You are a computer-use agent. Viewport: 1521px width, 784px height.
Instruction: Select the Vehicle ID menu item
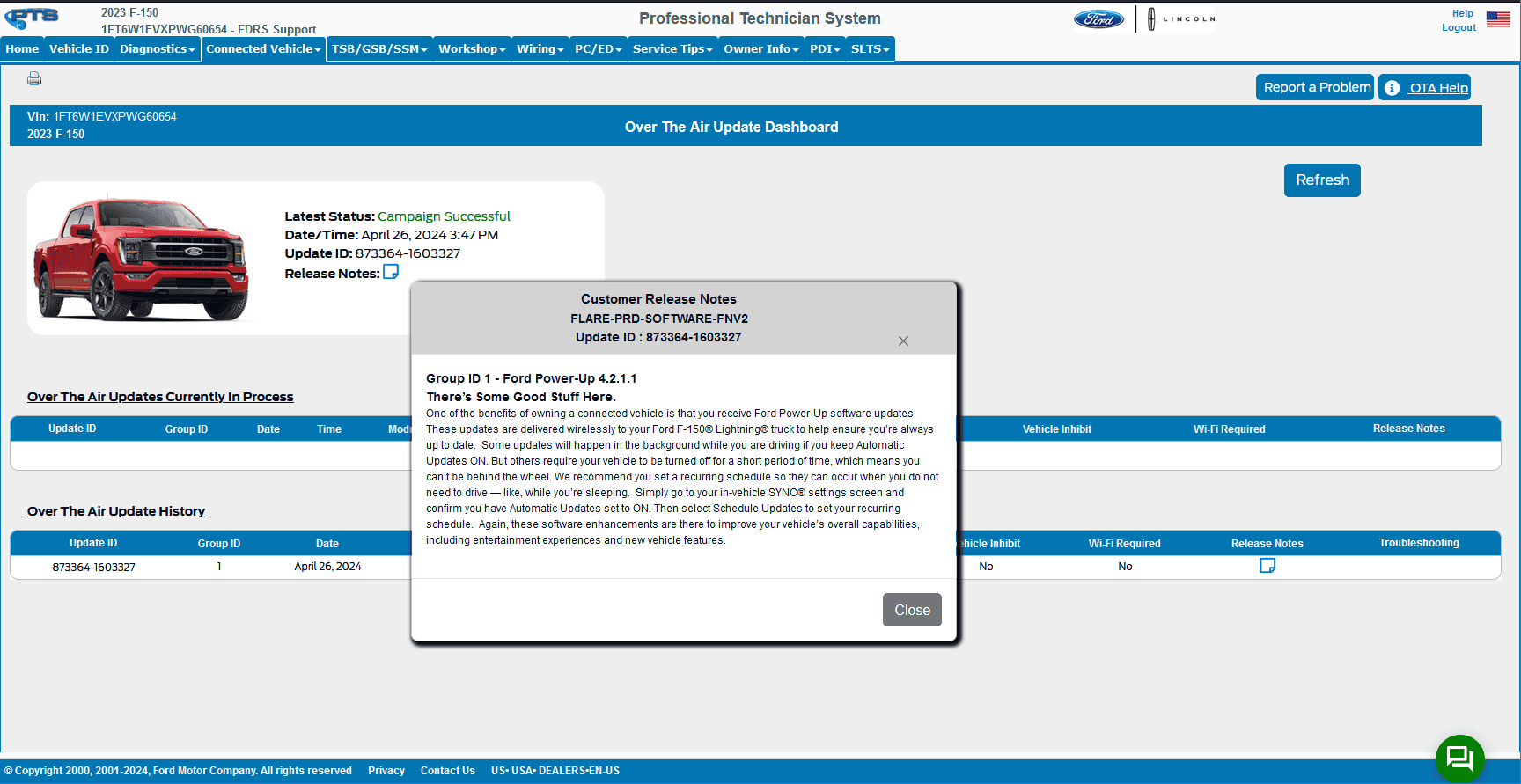point(79,49)
